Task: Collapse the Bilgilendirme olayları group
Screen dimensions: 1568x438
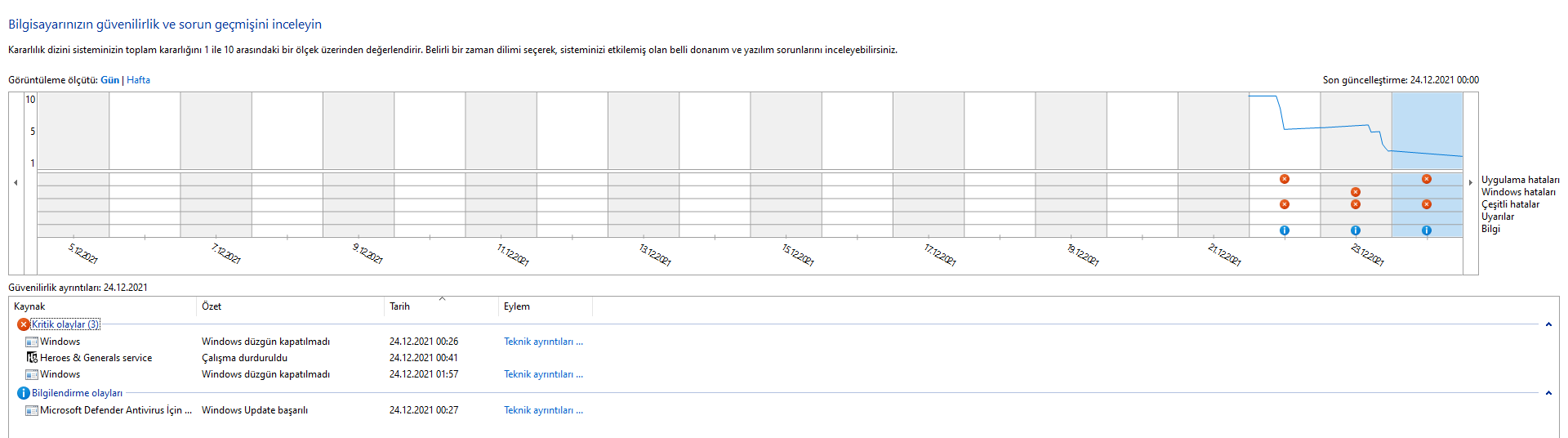Action: pyautogui.click(x=1548, y=393)
